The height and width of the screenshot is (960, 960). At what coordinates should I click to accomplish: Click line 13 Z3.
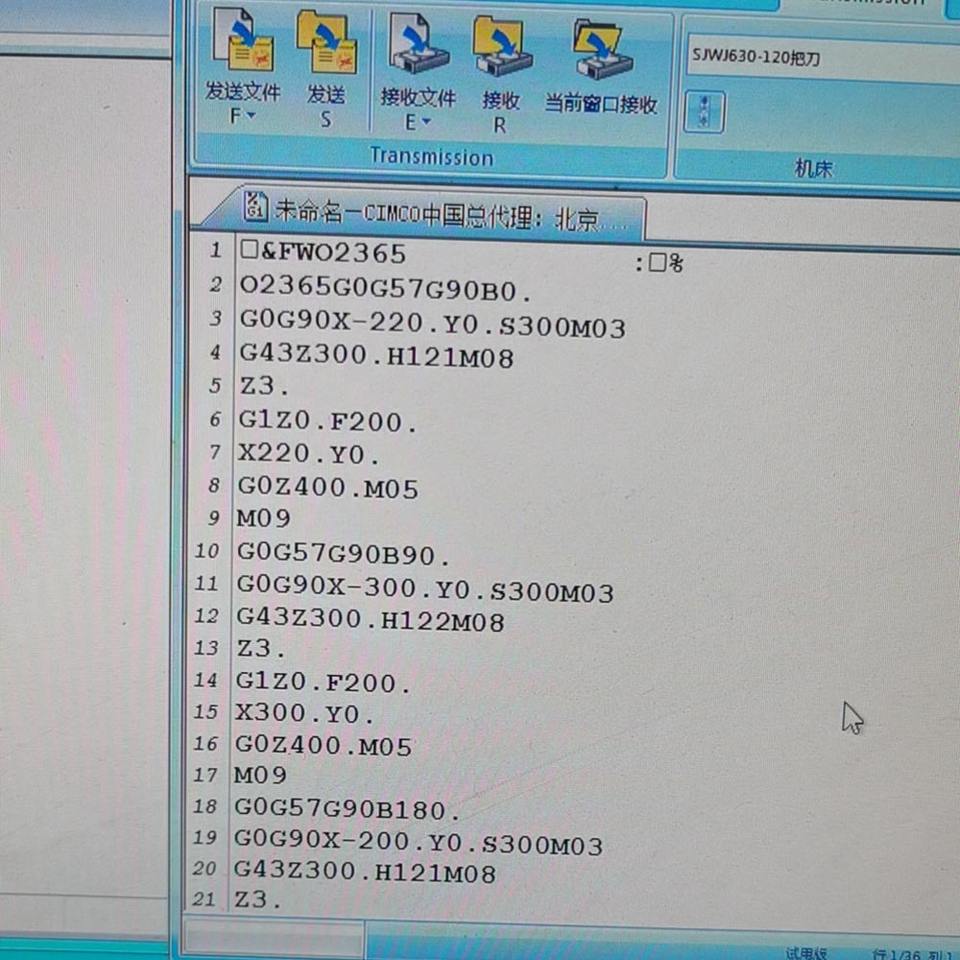[x=261, y=648]
